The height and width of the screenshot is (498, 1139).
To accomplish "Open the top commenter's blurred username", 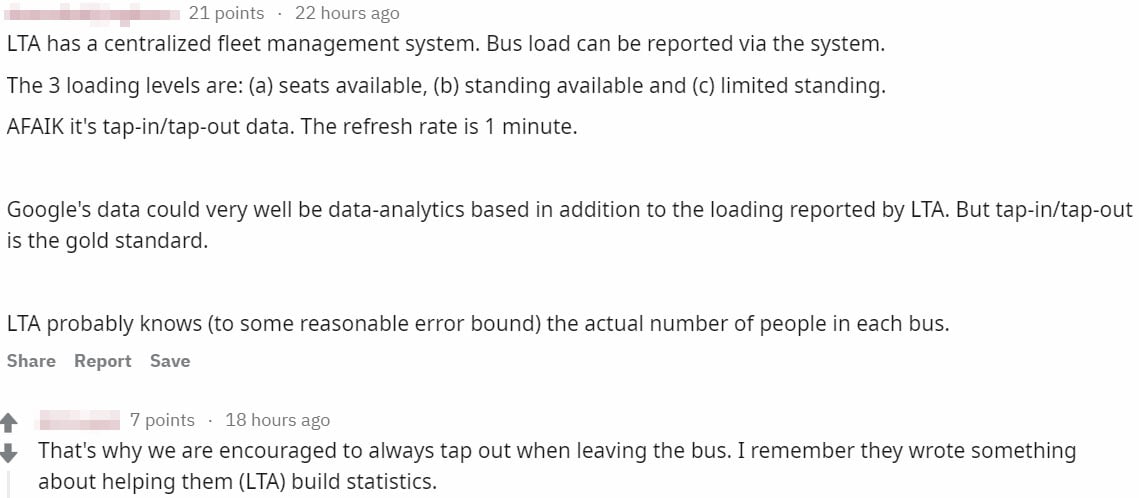I will tap(93, 14).
